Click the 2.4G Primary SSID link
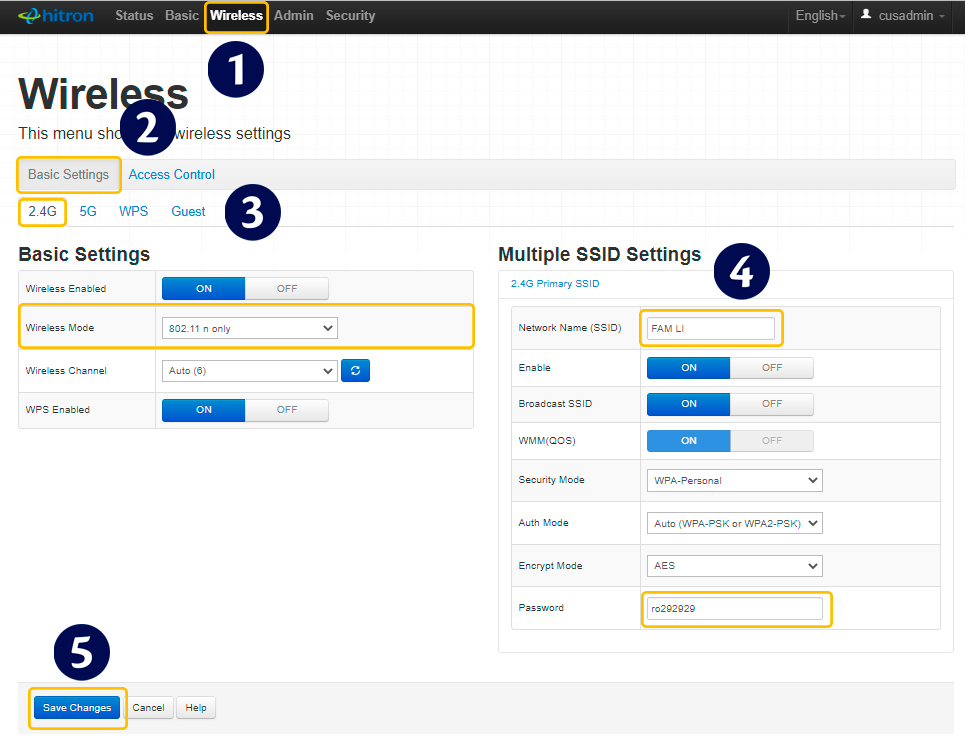This screenshot has width=965, height=745. click(555, 284)
